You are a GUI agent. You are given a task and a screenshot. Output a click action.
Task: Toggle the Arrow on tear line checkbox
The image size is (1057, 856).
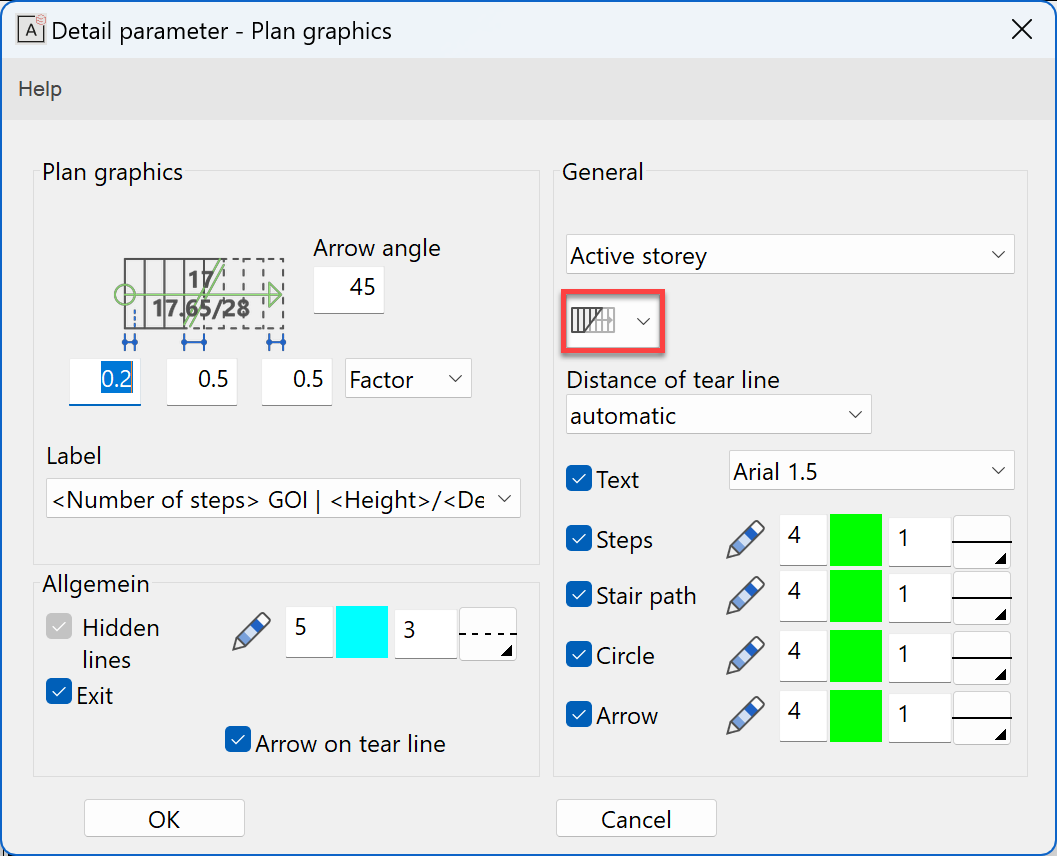click(238, 740)
